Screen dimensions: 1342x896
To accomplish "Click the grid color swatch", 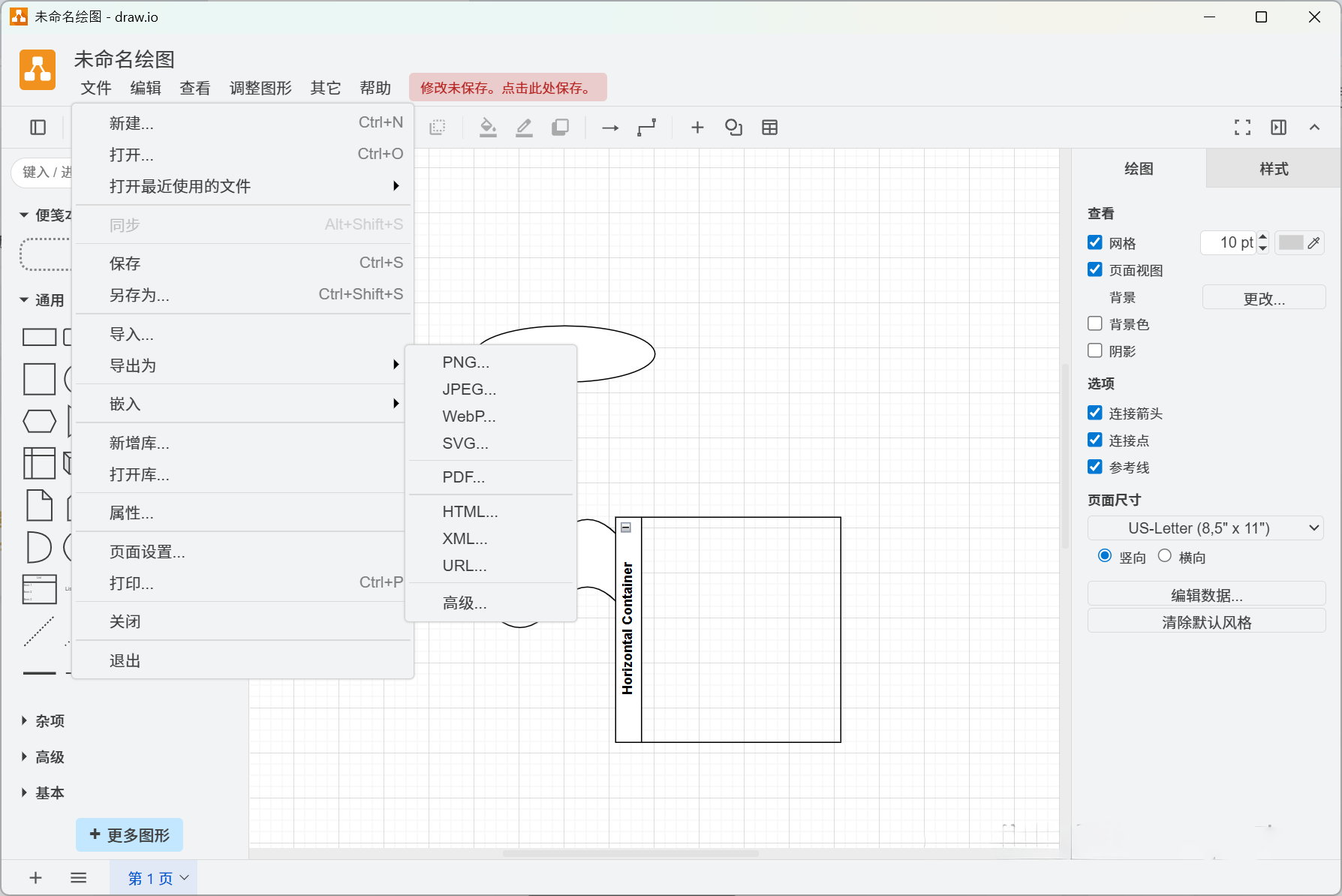I will tap(1291, 242).
